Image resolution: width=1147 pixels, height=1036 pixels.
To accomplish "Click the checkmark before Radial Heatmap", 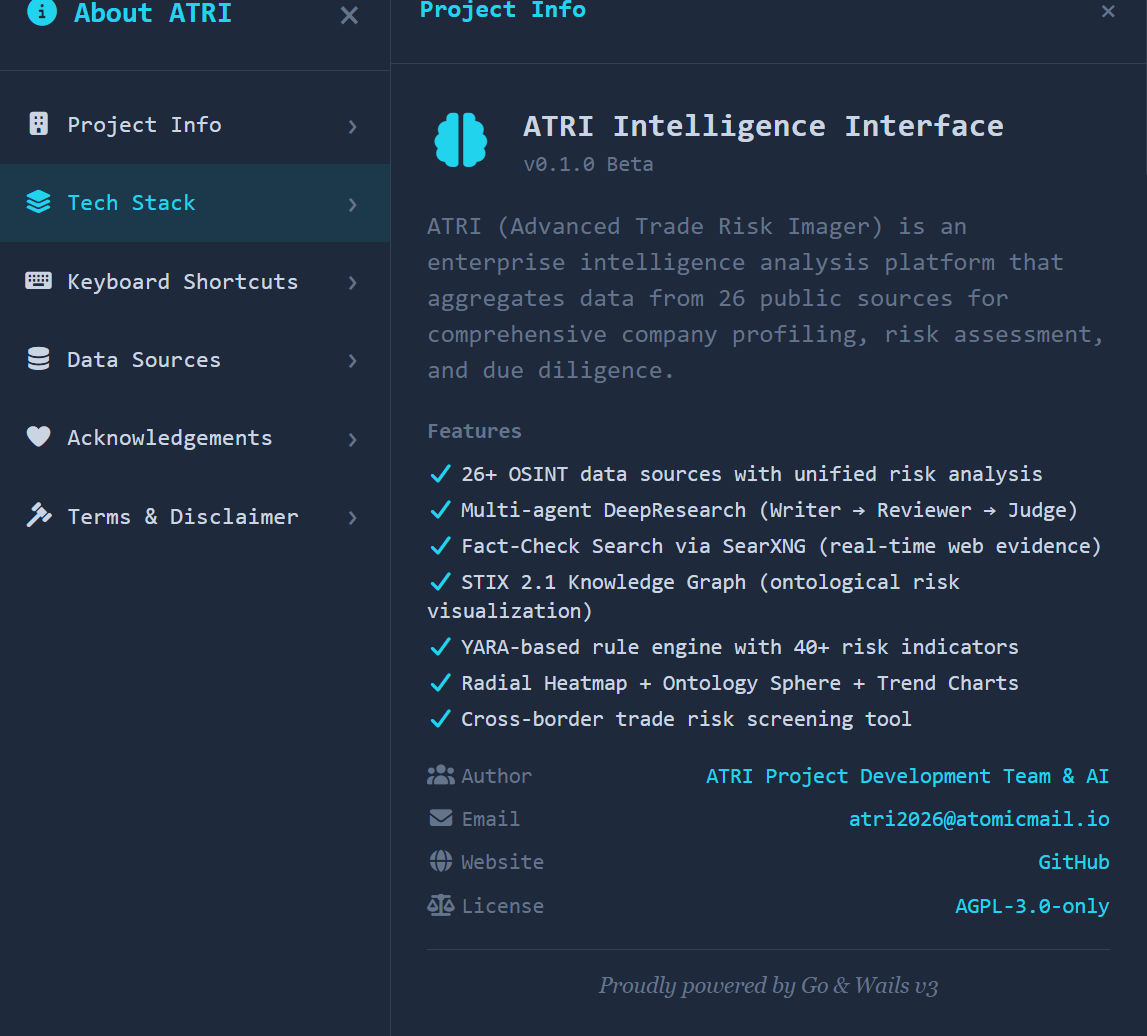I will [440, 683].
